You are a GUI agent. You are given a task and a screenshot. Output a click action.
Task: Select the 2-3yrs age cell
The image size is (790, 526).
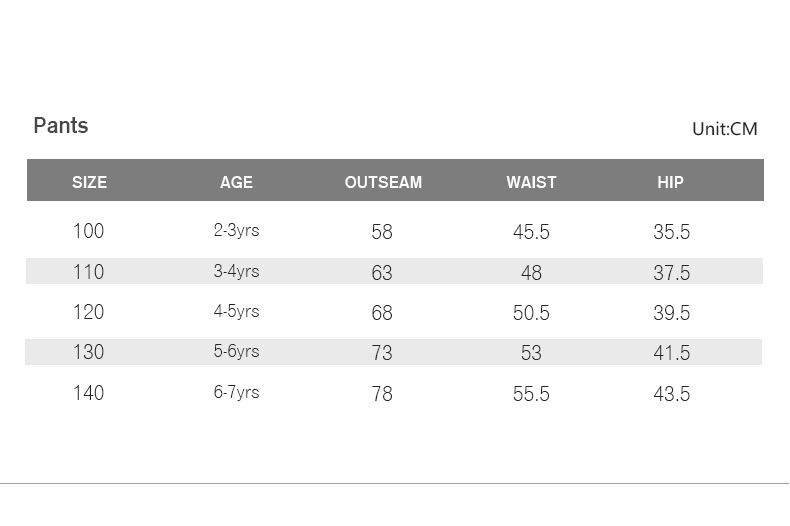tap(236, 231)
